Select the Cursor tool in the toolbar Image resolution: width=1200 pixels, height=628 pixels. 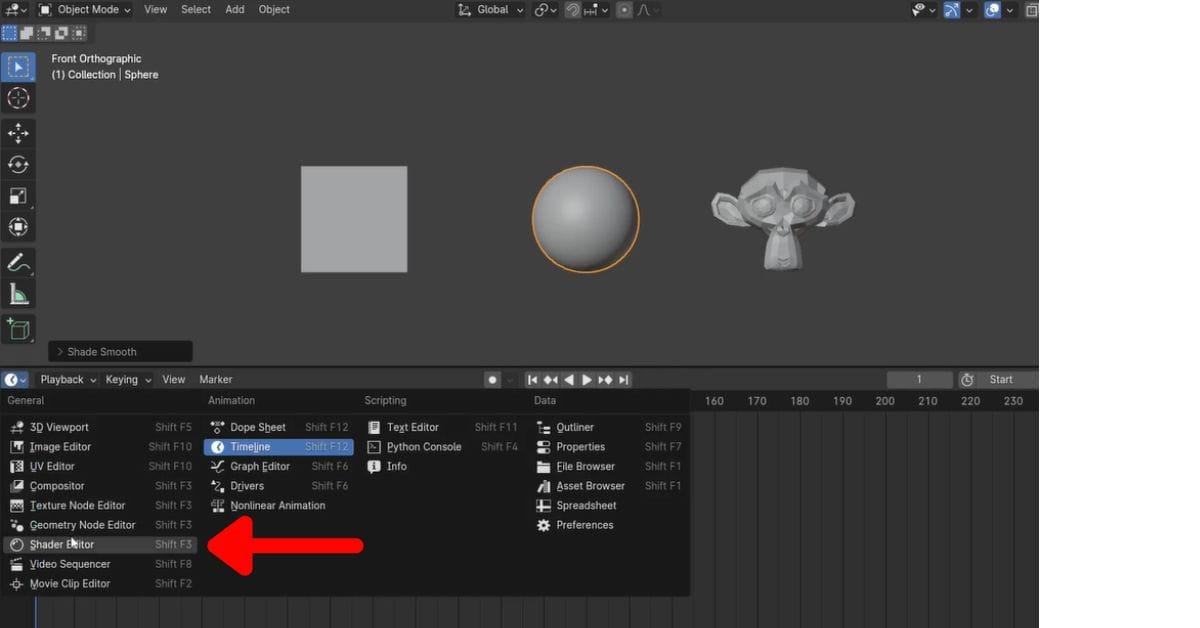pos(19,98)
